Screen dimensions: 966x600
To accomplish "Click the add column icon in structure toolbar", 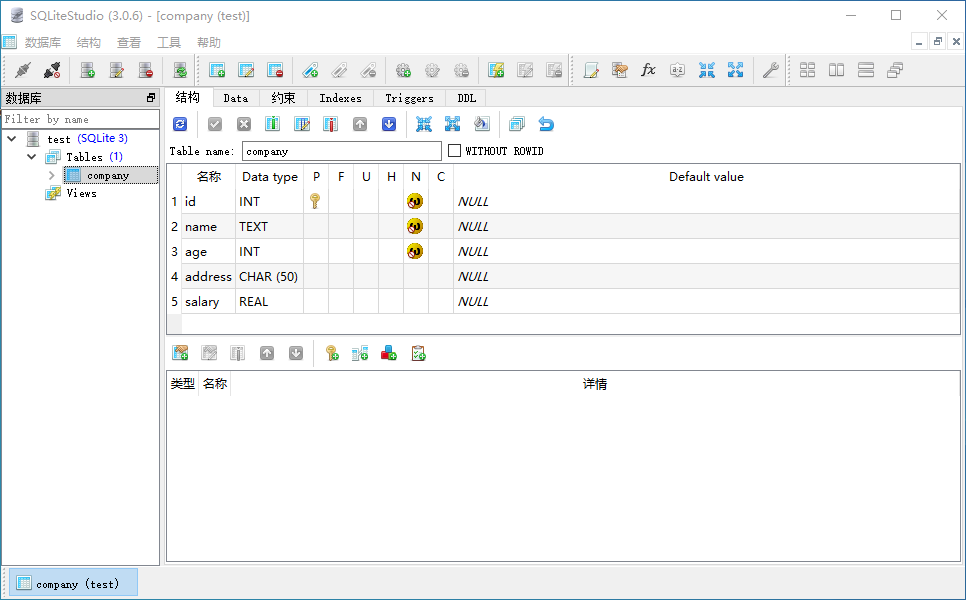I will pyautogui.click(x=272, y=124).
